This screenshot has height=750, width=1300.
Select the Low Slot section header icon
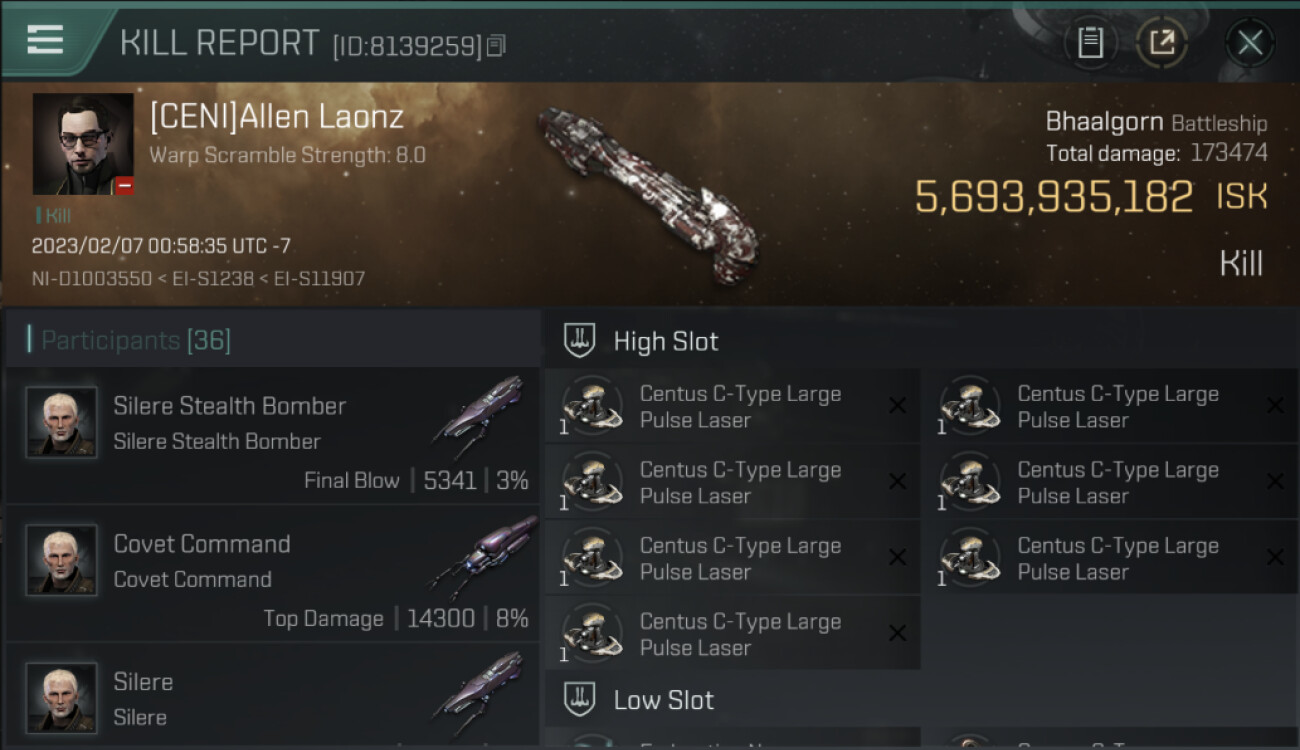click(x=580, y=699)
